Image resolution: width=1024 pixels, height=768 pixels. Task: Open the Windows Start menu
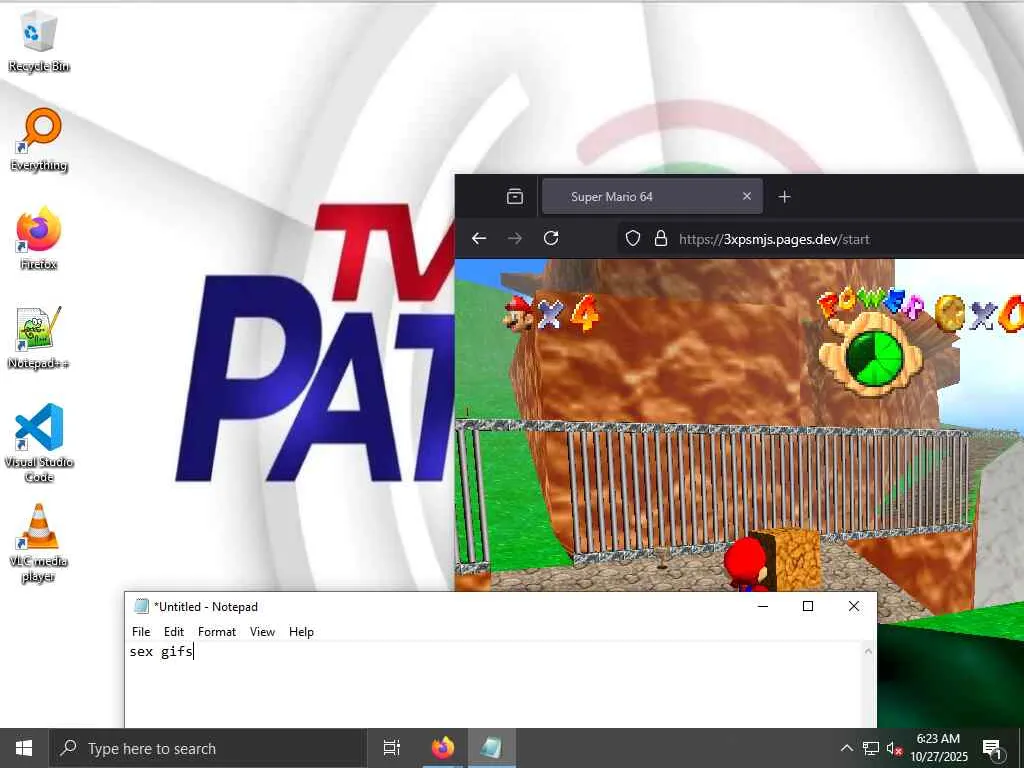pyautogui.click(x=24, y=748)
